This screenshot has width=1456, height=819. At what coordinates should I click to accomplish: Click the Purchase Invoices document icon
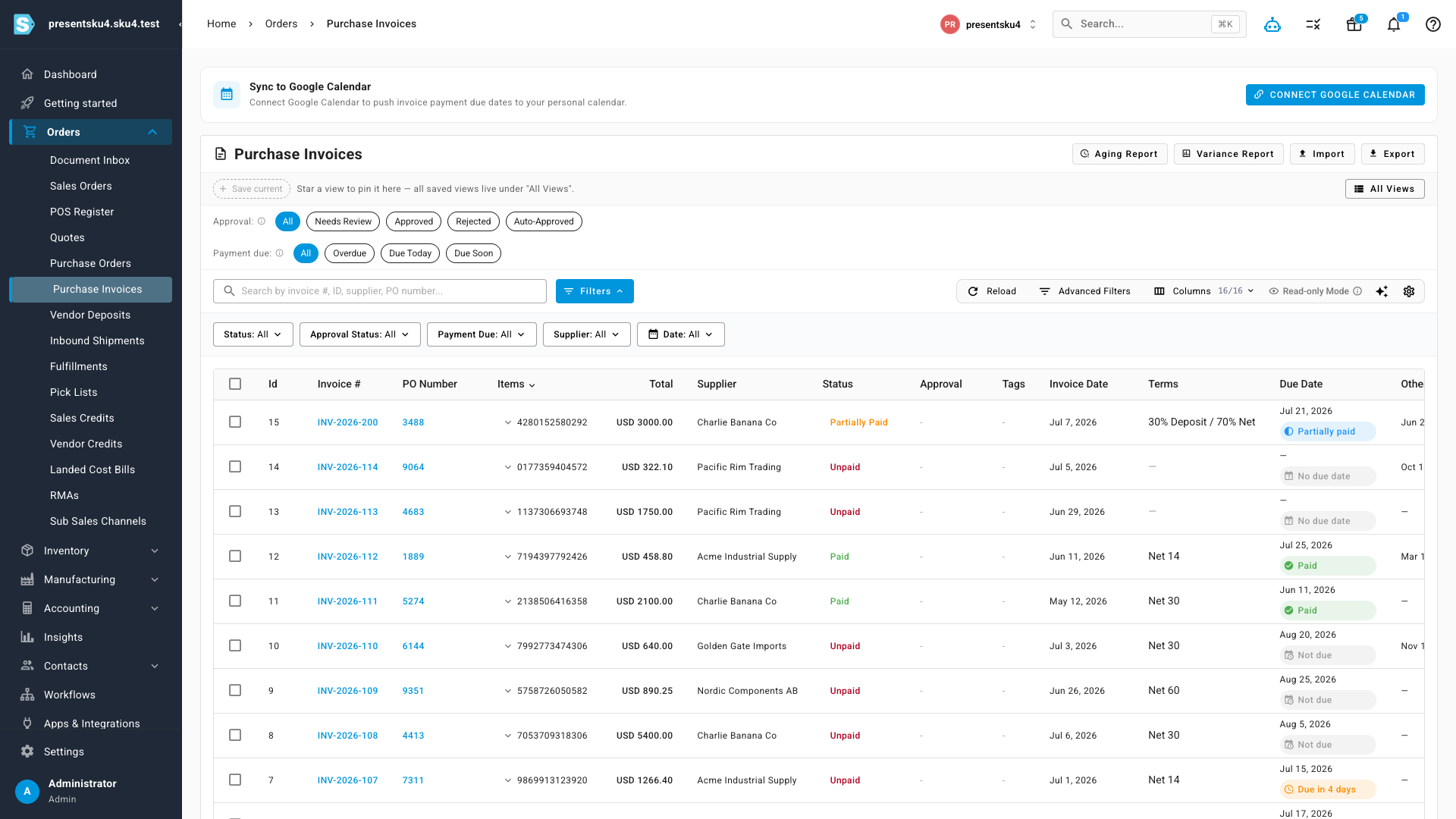point(221,154)
